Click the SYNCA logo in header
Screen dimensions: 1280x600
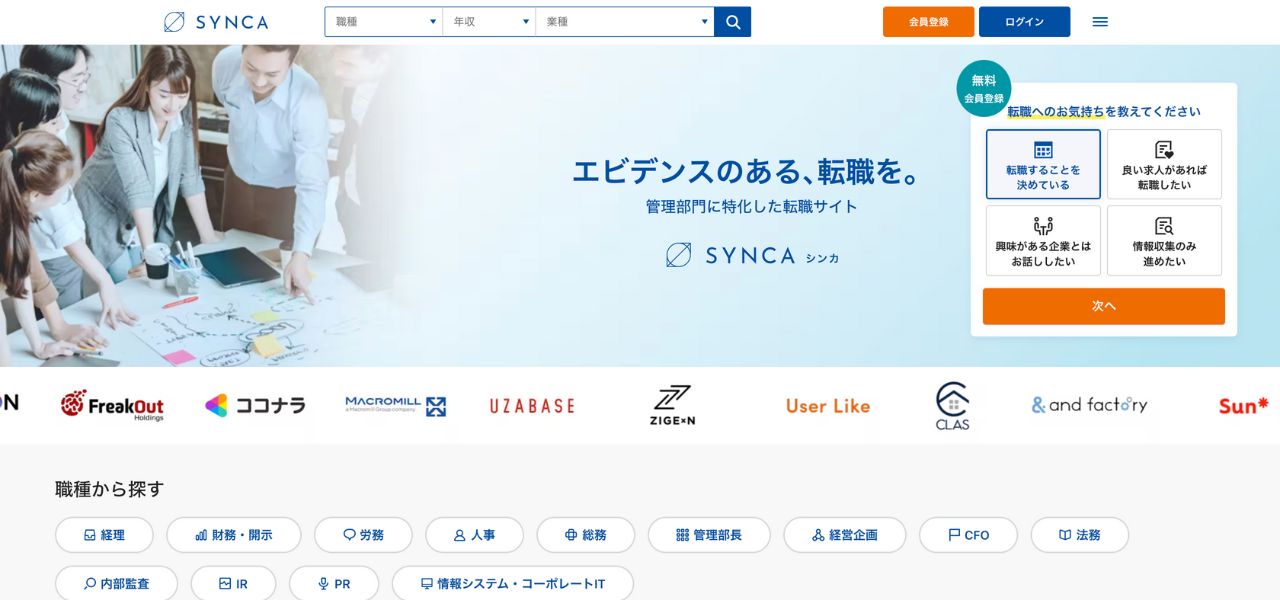(x=216, y=22)
